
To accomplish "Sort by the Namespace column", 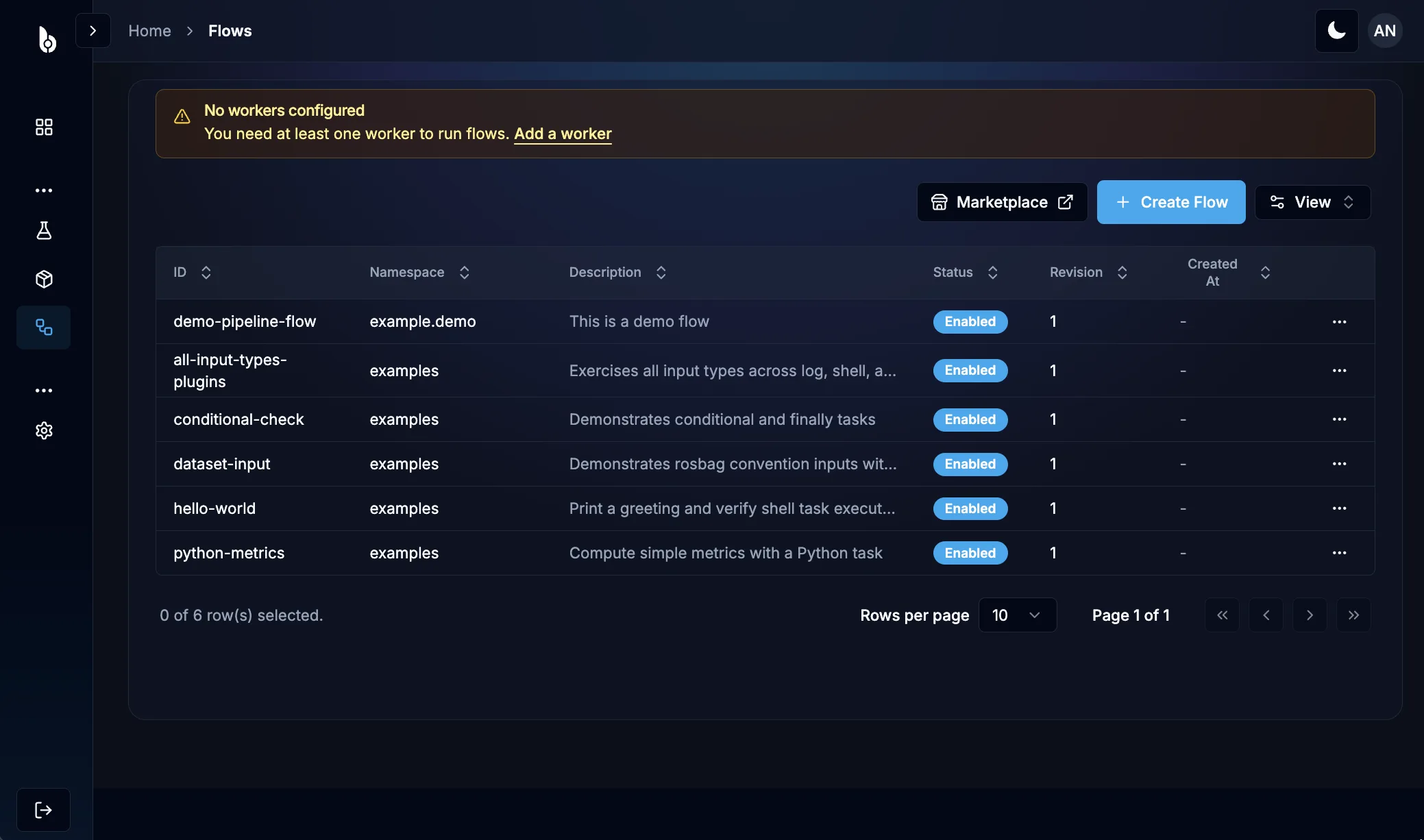I will point(419,273).
